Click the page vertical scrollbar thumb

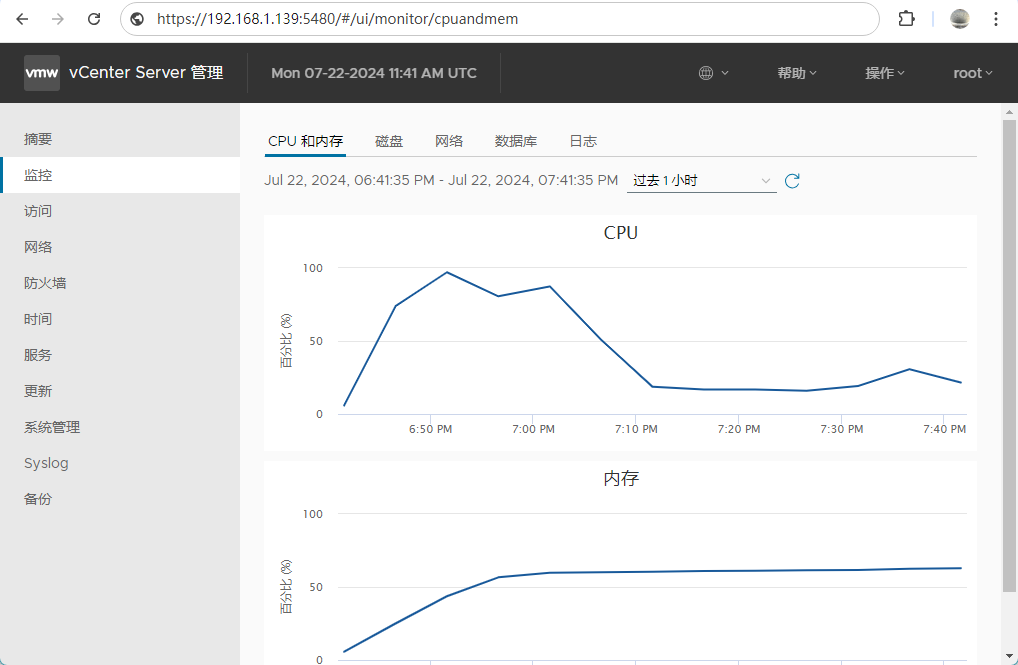pos(1009,356)
